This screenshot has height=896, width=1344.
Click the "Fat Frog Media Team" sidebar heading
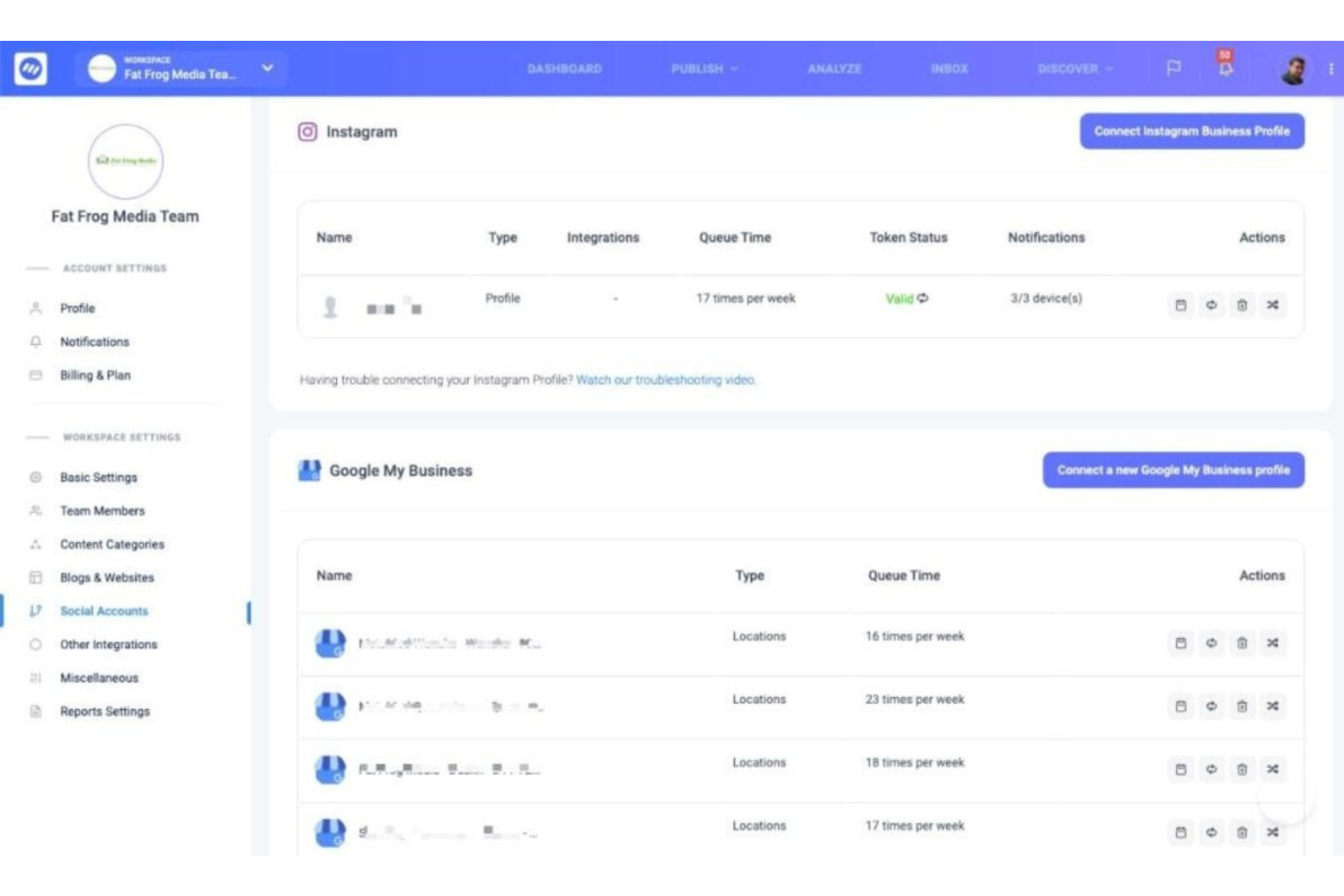(125, 217)
